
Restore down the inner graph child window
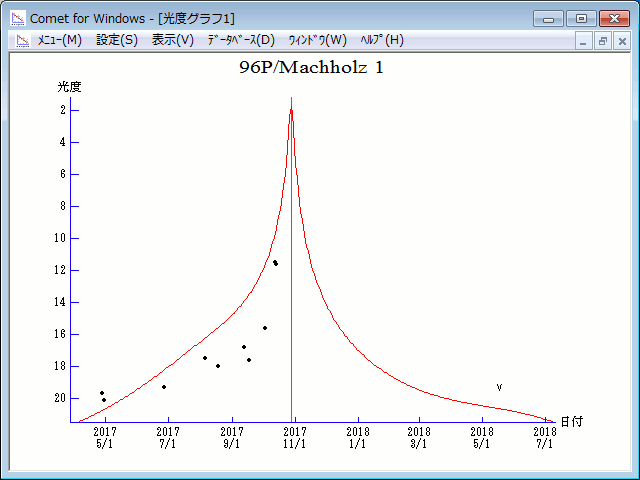603,41
